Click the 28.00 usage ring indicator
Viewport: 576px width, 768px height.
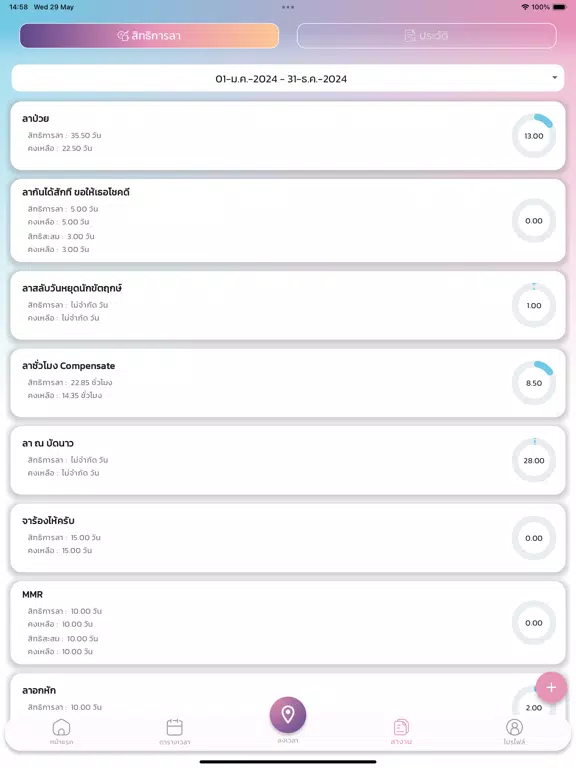[534, 460]
